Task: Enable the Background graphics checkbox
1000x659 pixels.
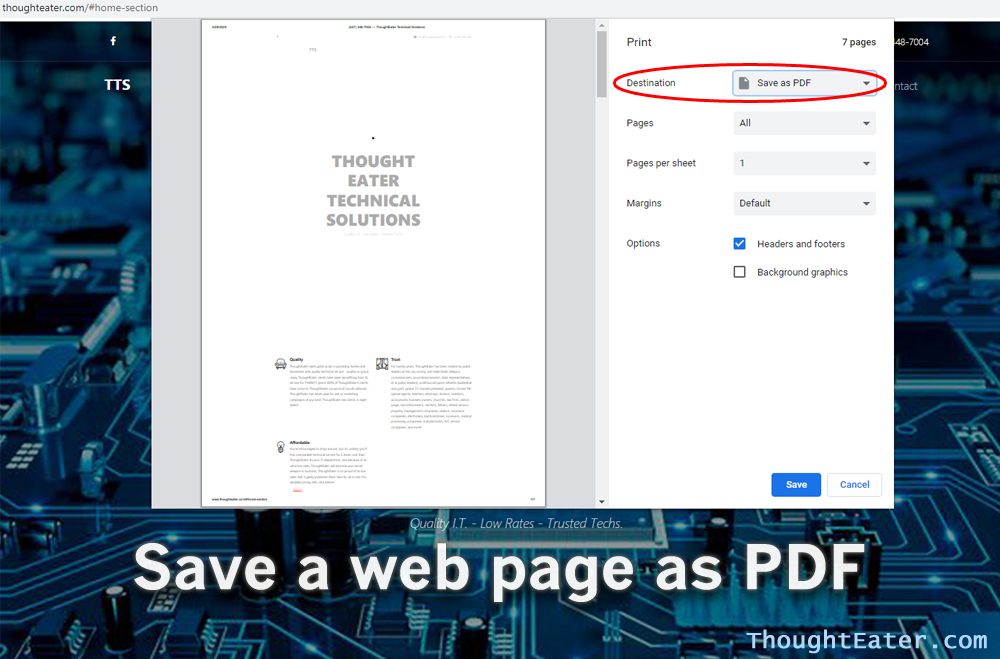Action: [x=740, y=272]
